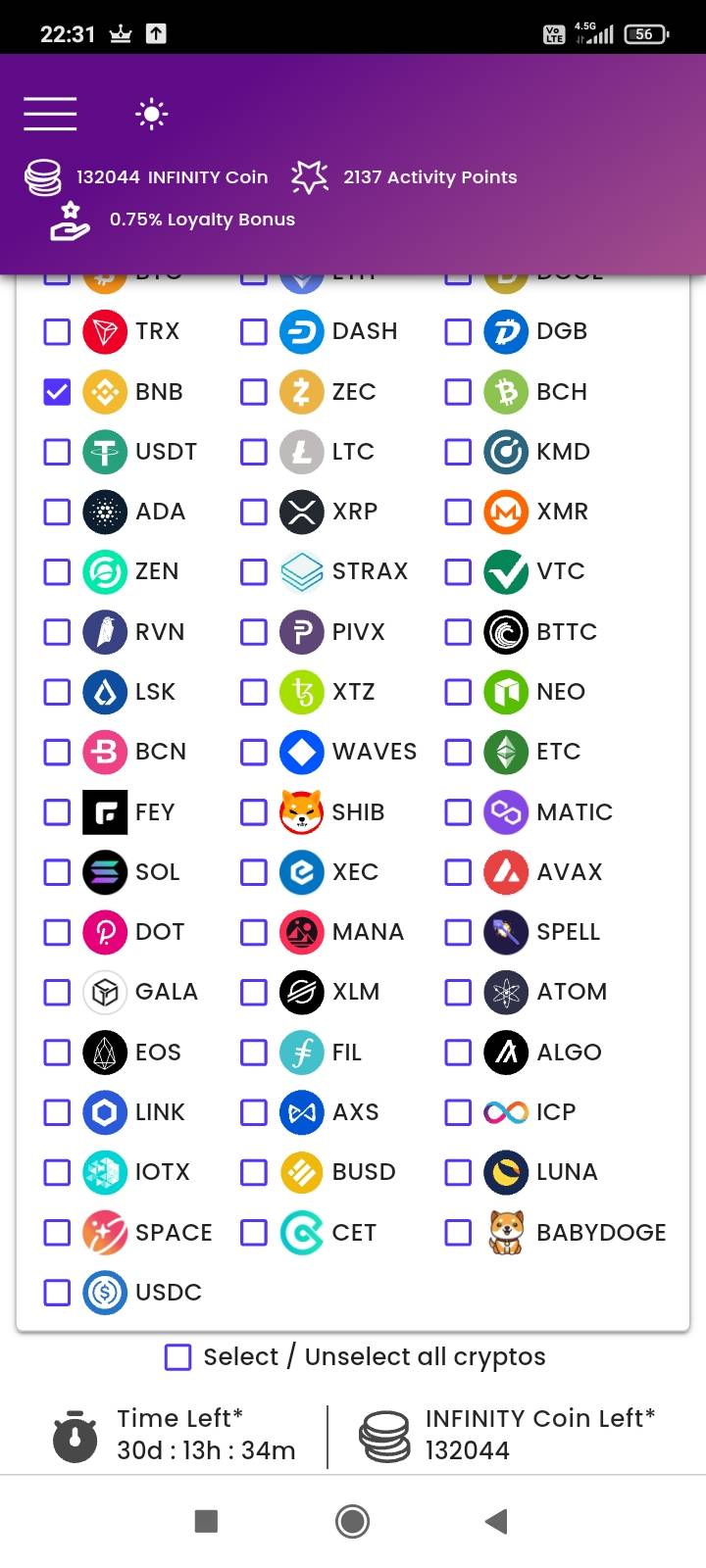
Task: Tap the FEY square black icon
Action: coord(105,811)
